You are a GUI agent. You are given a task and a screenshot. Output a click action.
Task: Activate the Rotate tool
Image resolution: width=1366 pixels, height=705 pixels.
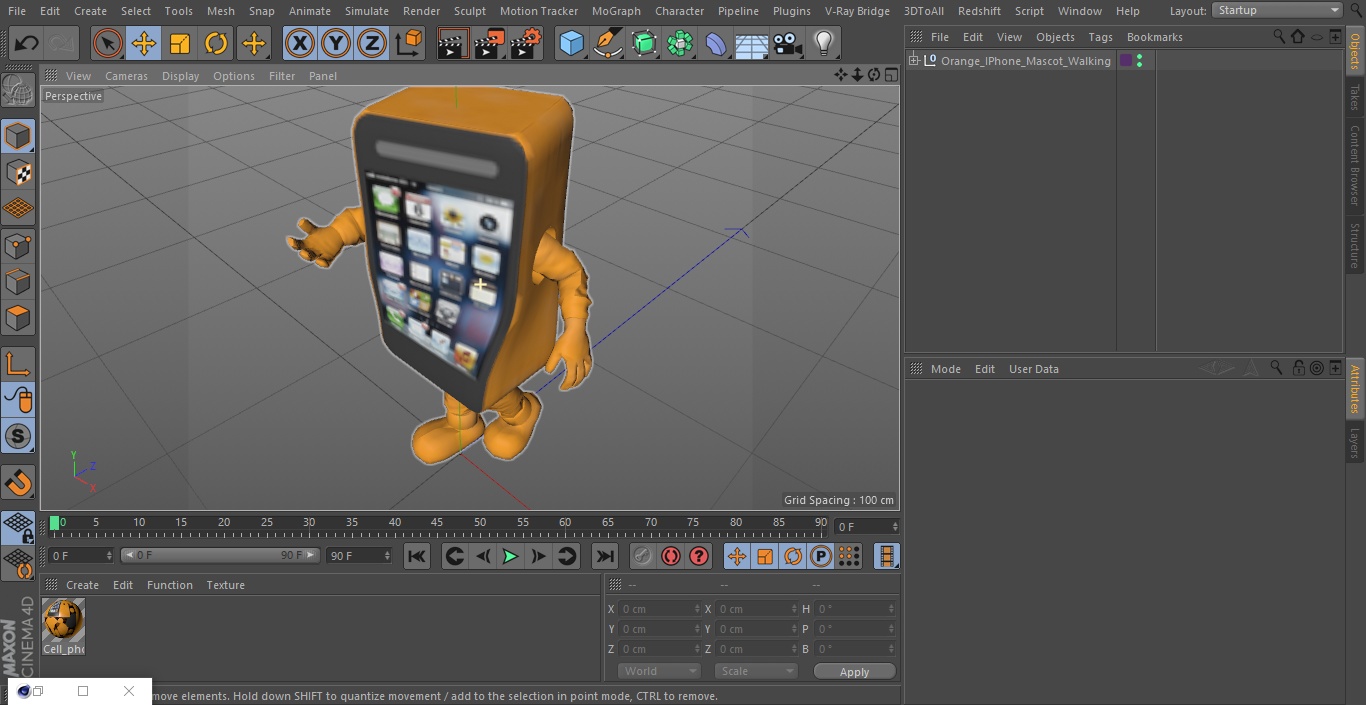tap(216, 43)
